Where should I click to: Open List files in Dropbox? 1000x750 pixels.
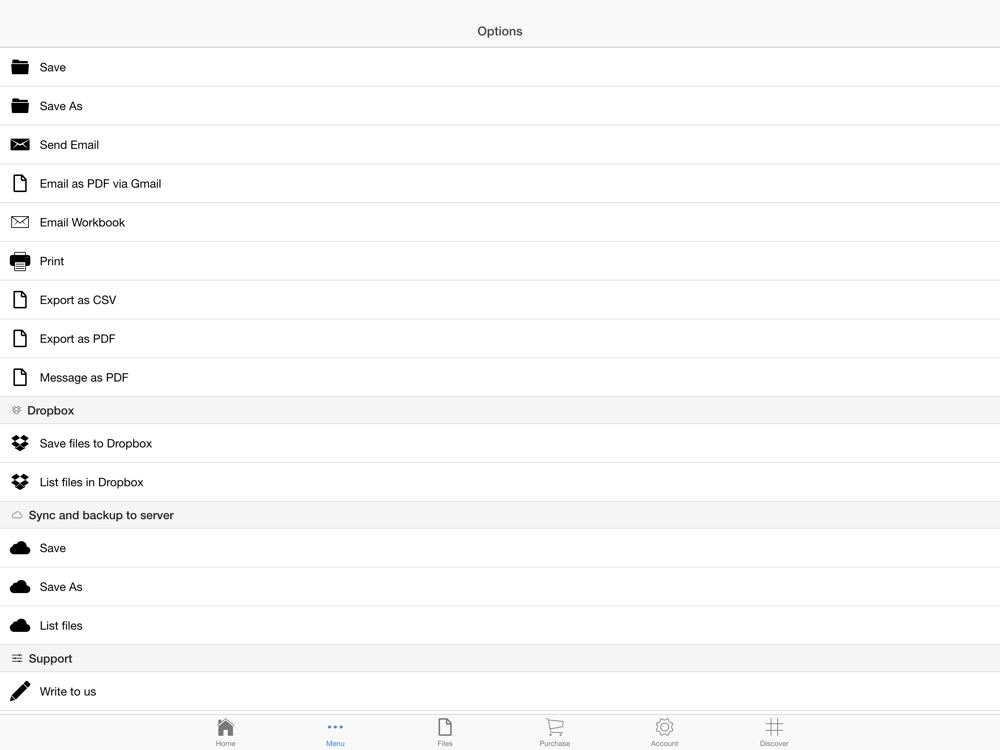[x=500, y=482]
